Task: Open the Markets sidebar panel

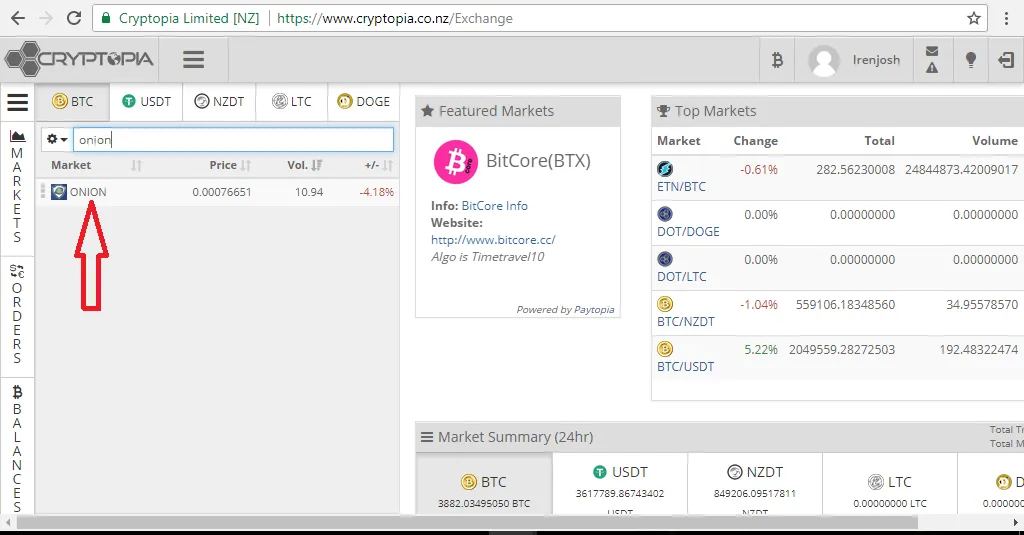Action: [x=17, y=186]
